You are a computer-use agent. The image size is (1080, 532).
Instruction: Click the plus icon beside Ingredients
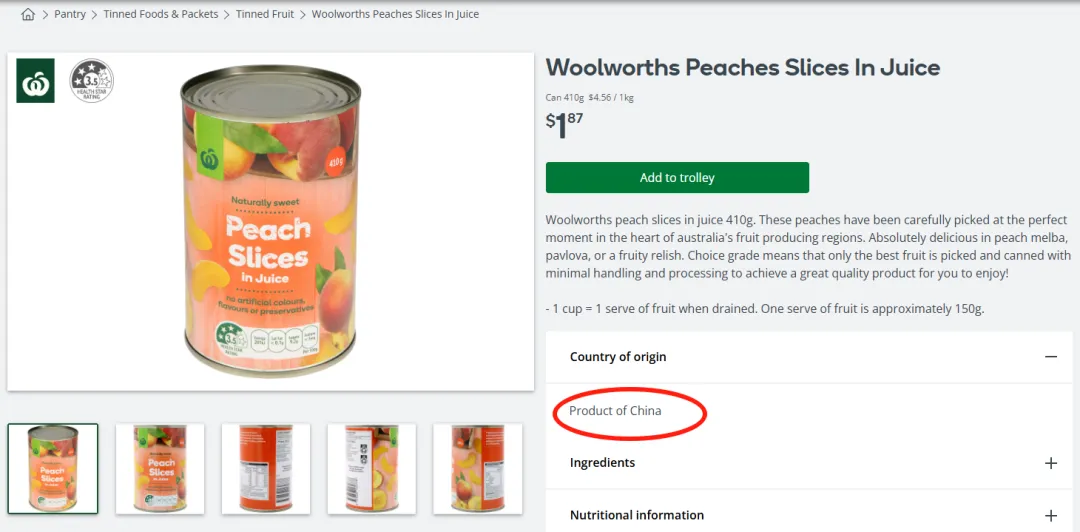pyautogui.click(x=1050, y=463)
